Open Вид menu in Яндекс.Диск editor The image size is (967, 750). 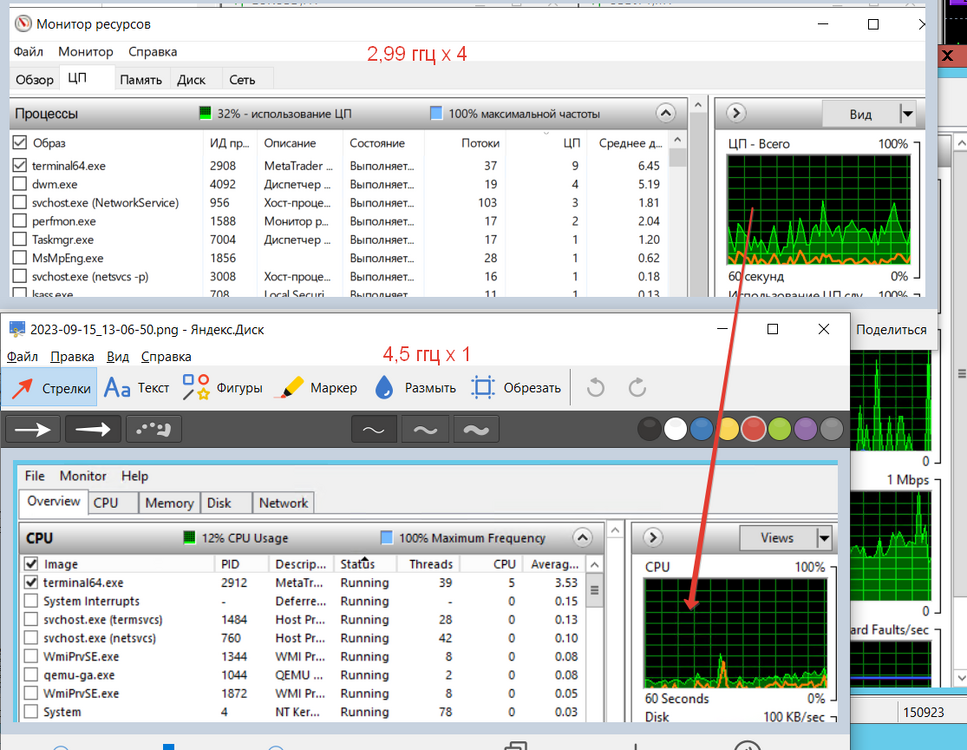[x=118, y=356]
